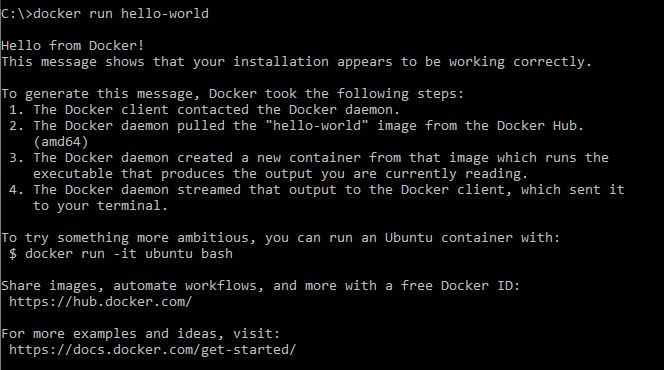Click the word "Ubuntu" in output

[x=409, y=237]
